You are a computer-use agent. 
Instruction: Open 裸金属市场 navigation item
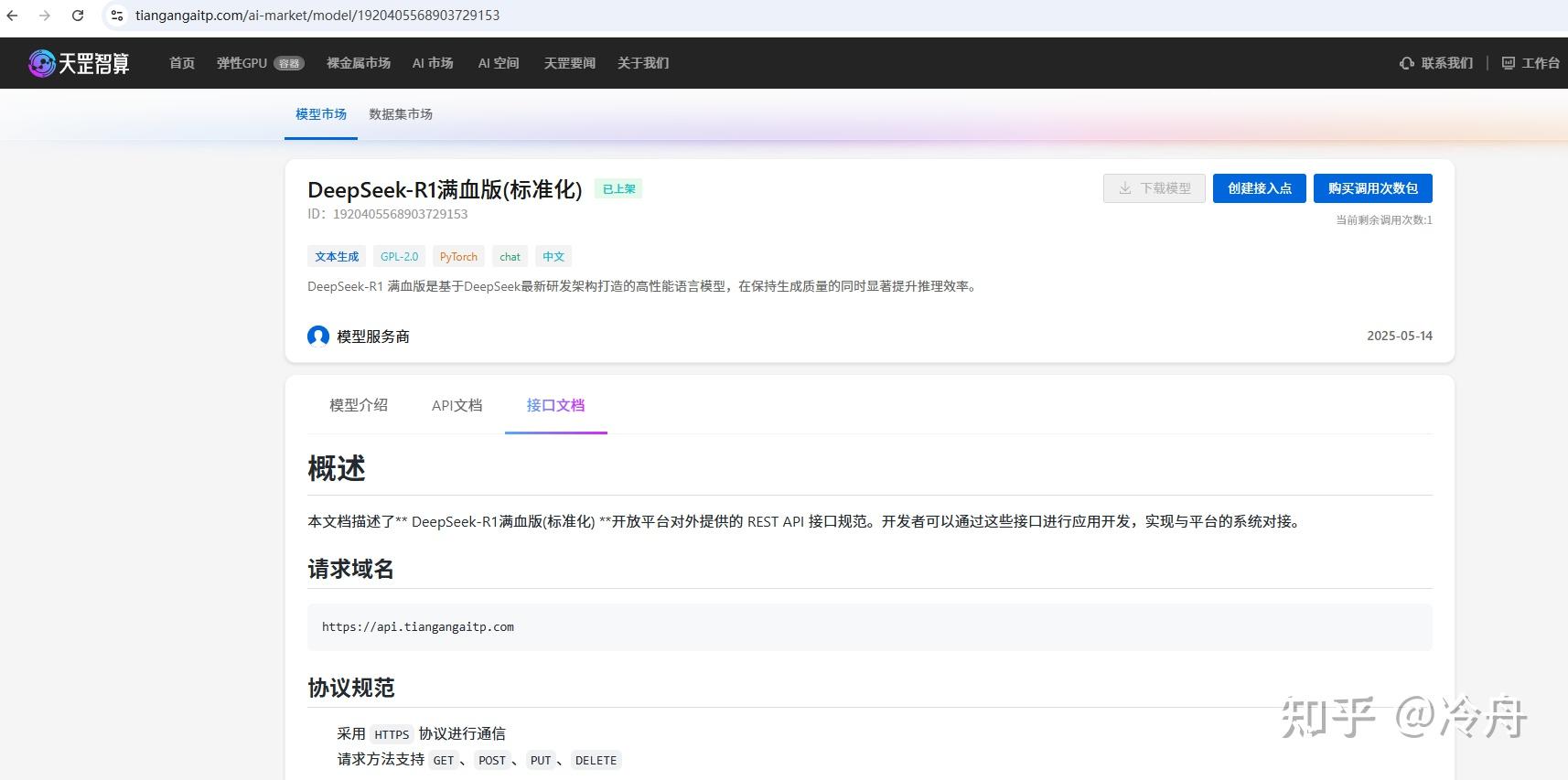point(359,63)
